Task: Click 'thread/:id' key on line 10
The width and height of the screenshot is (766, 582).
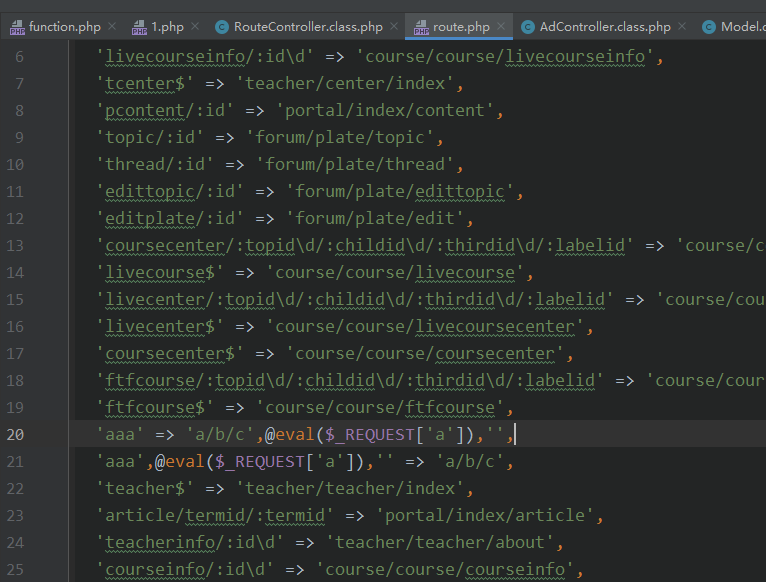Action: tap(154, 164)
